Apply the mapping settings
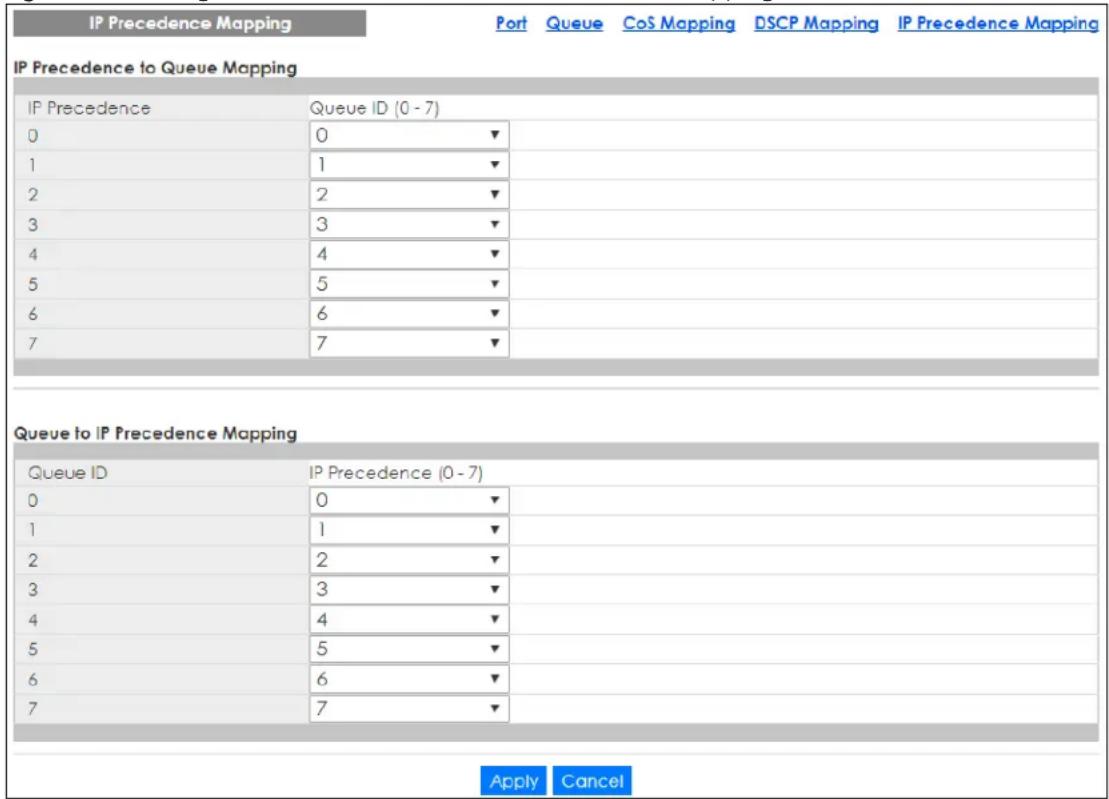This screenshot has width=1109, height=799. coord(513,781)
